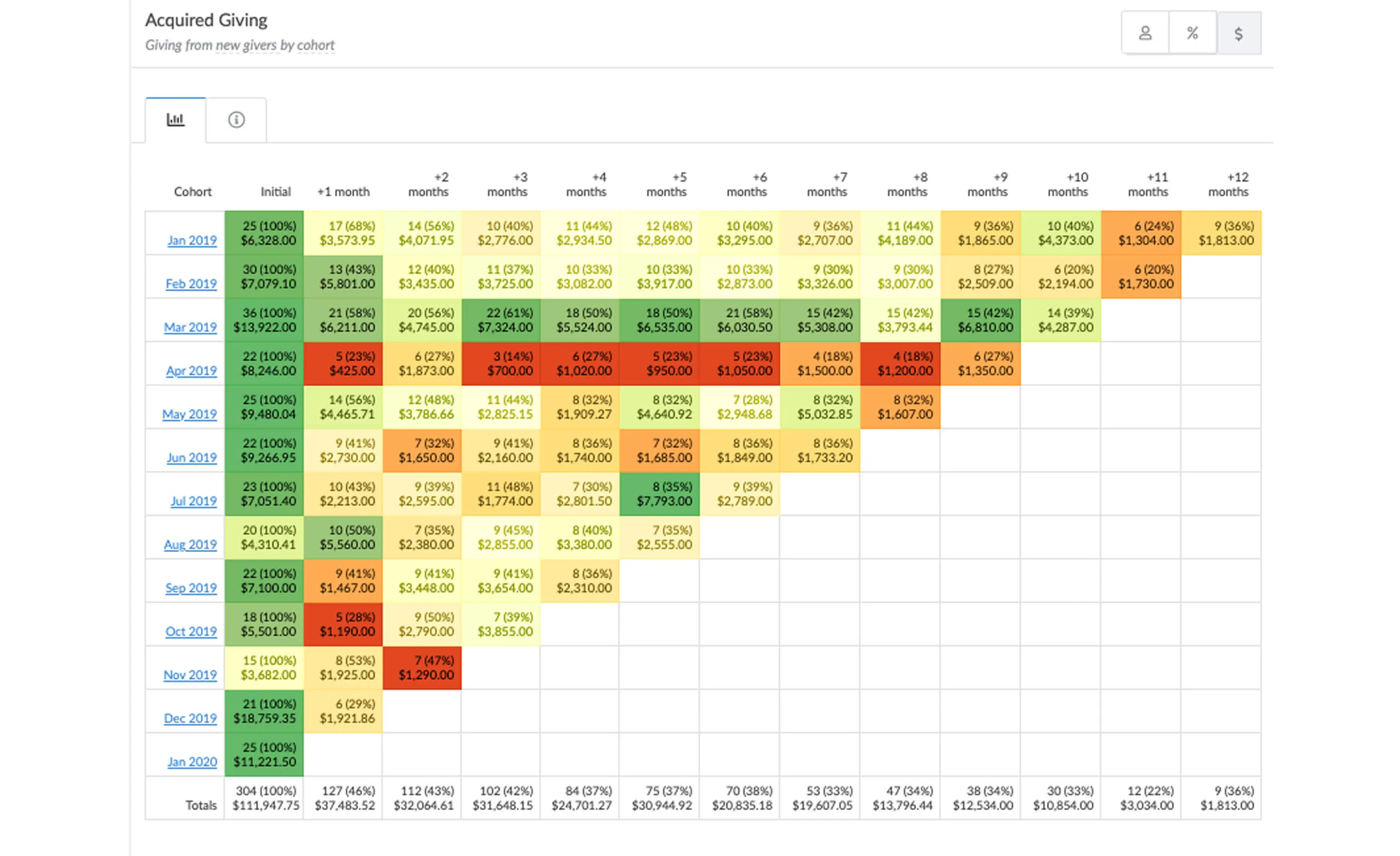1400x856 pixels.
Task: Select the percent view toggle button
Action: (x=1192, y=34)
